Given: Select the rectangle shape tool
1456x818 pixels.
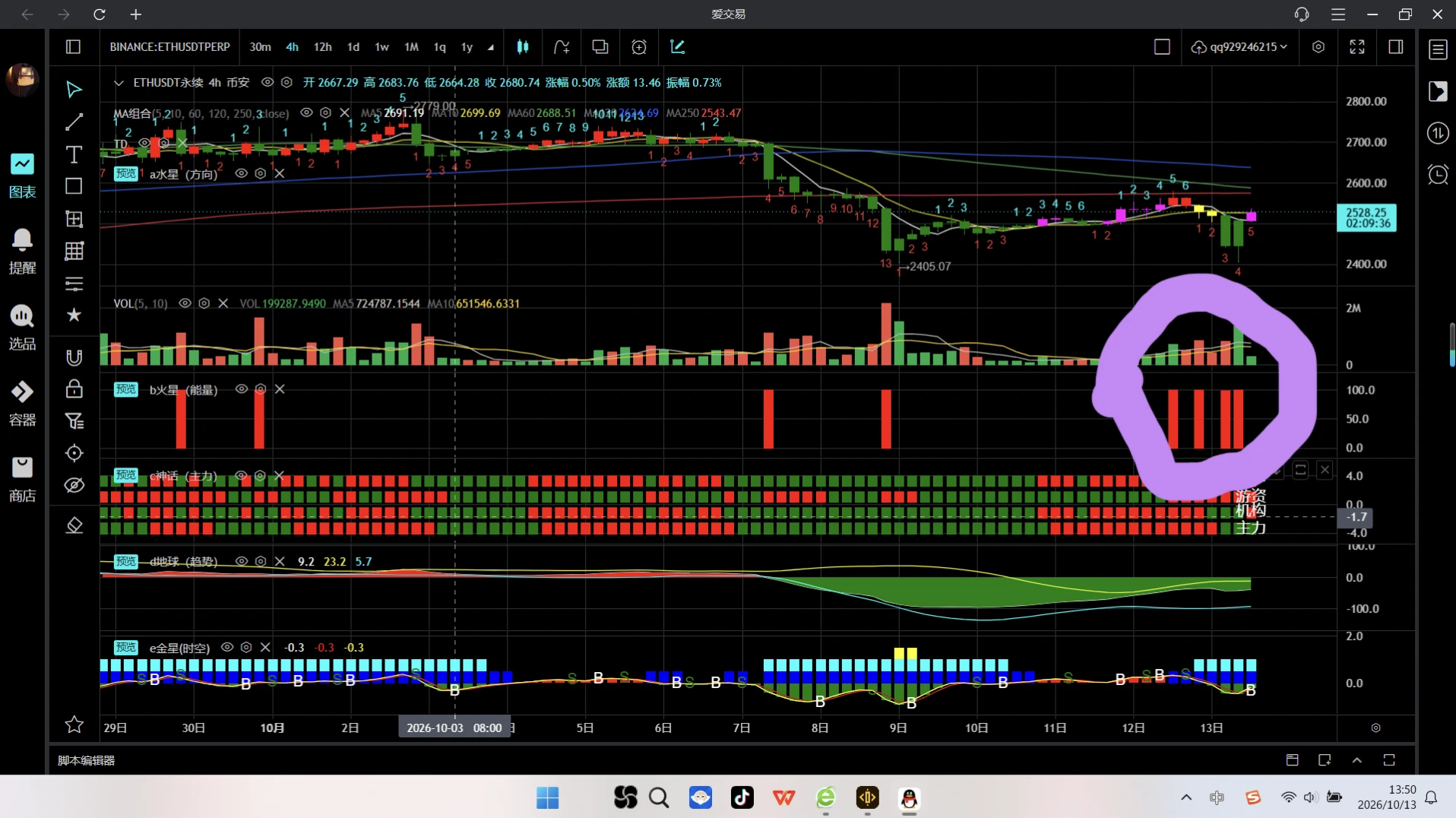Looking at the screenshot, I should [74, 186].
